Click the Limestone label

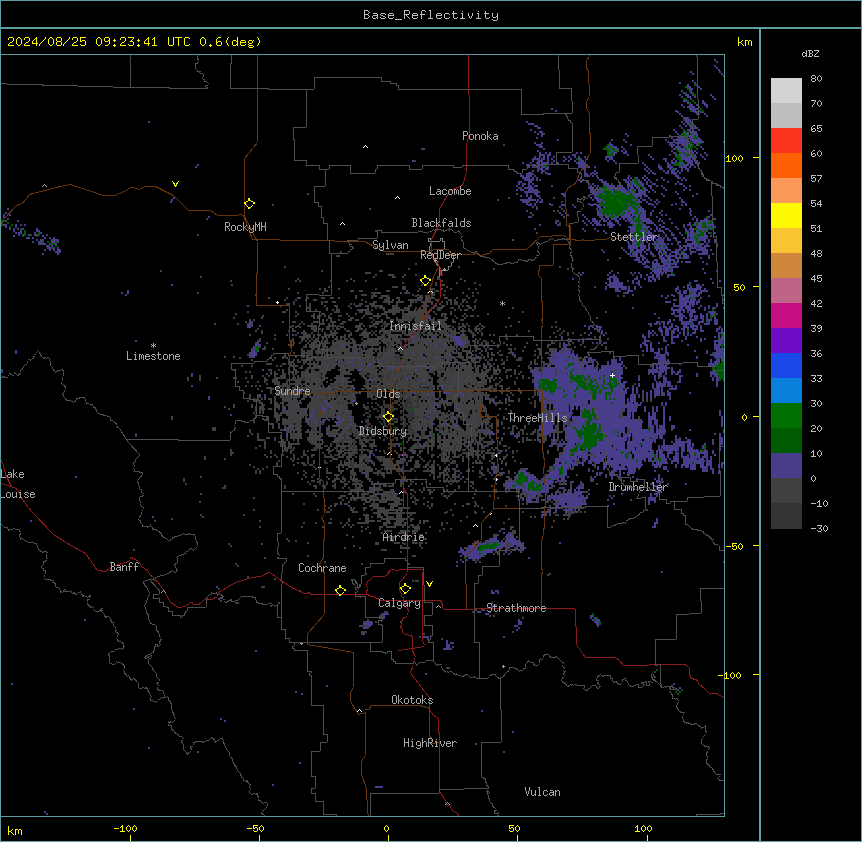153,356
